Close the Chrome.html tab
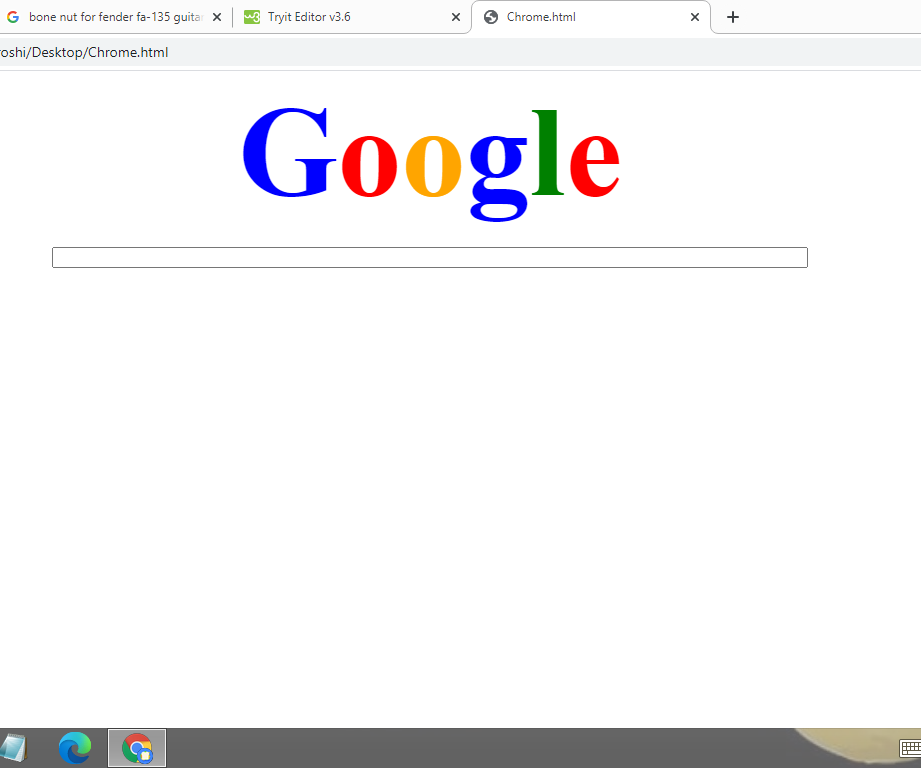The width and height of the screenshot is (921, 768). [695, 17]
